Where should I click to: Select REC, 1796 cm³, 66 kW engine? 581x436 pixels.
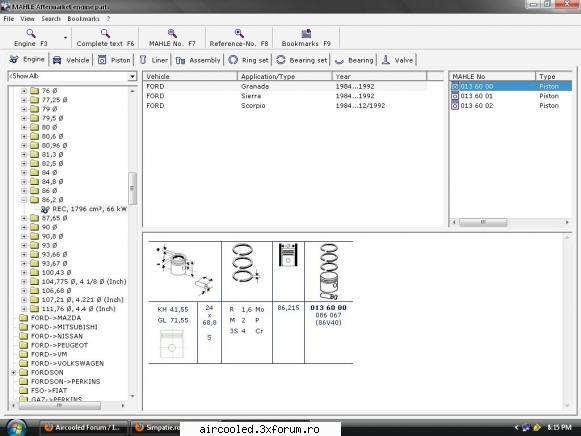click(84, 209)
